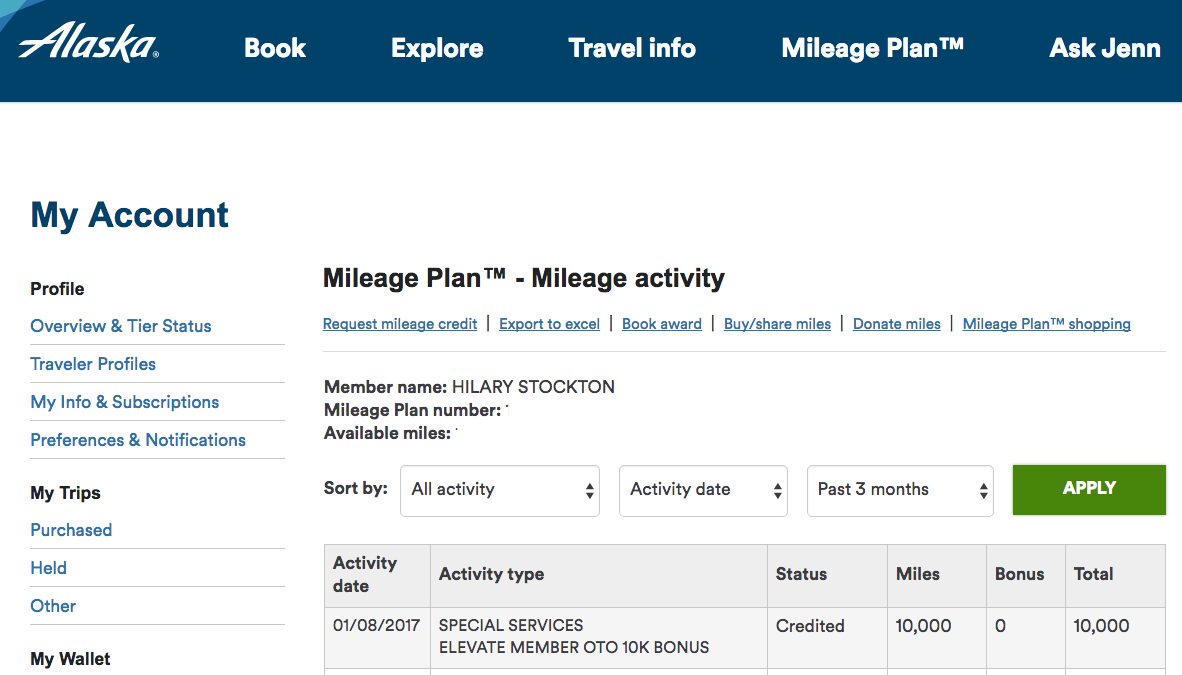Open the Explore menu
This screenshot has width=1182, height=675.
click(x=437, y=48)
